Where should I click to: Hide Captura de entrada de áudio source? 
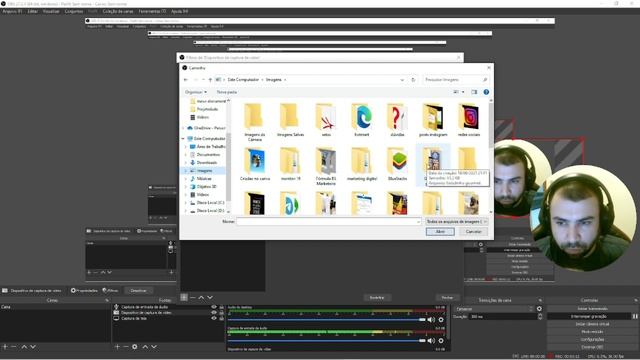214,307
